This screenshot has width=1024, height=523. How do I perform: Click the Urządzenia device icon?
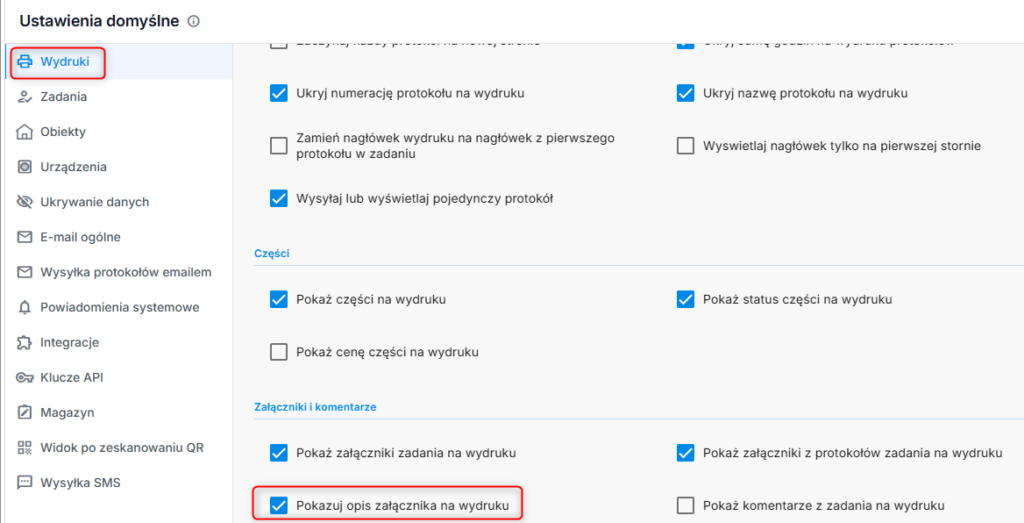(25, 167)
